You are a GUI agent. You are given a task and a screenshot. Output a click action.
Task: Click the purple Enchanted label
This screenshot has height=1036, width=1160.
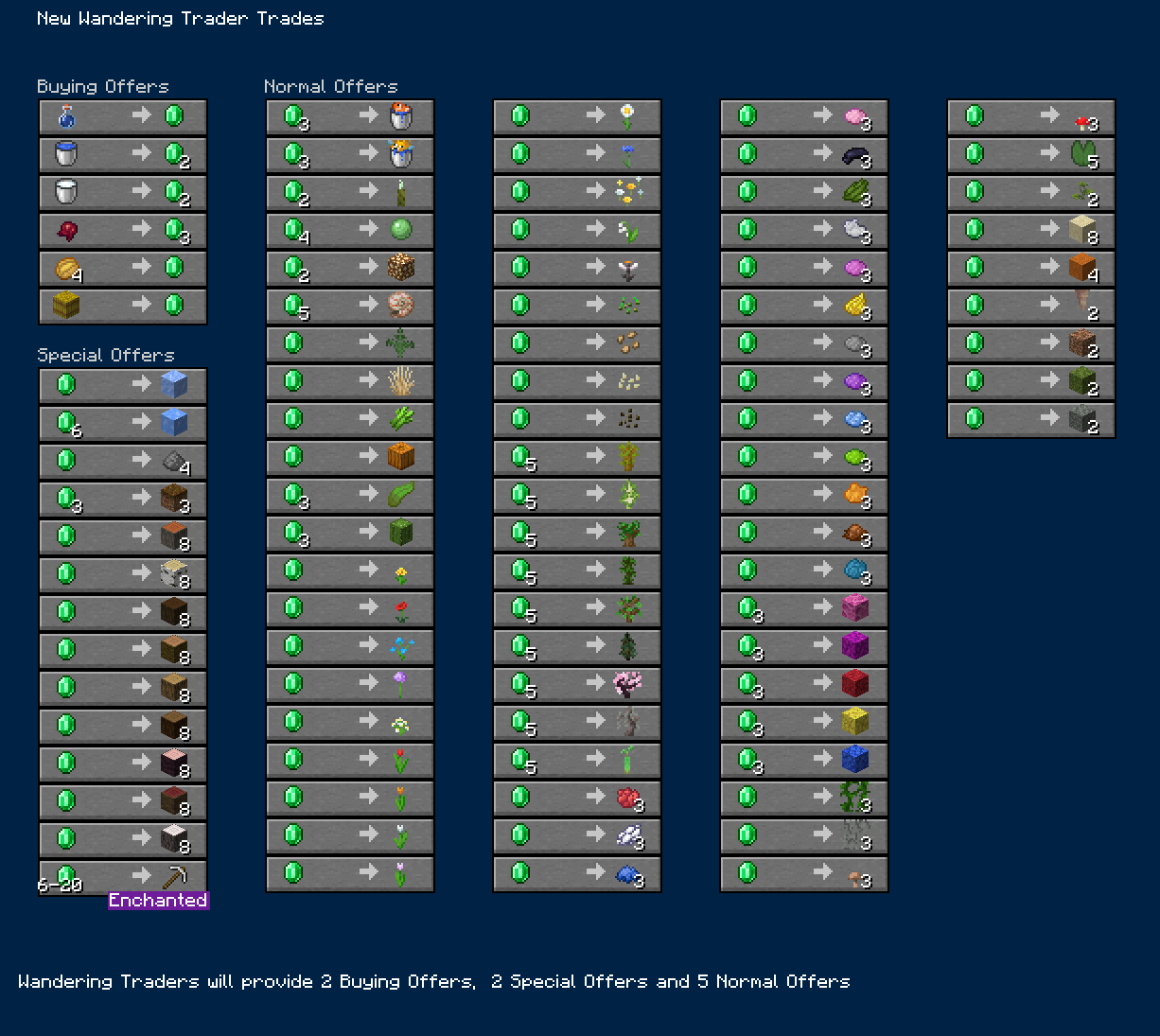158,900
